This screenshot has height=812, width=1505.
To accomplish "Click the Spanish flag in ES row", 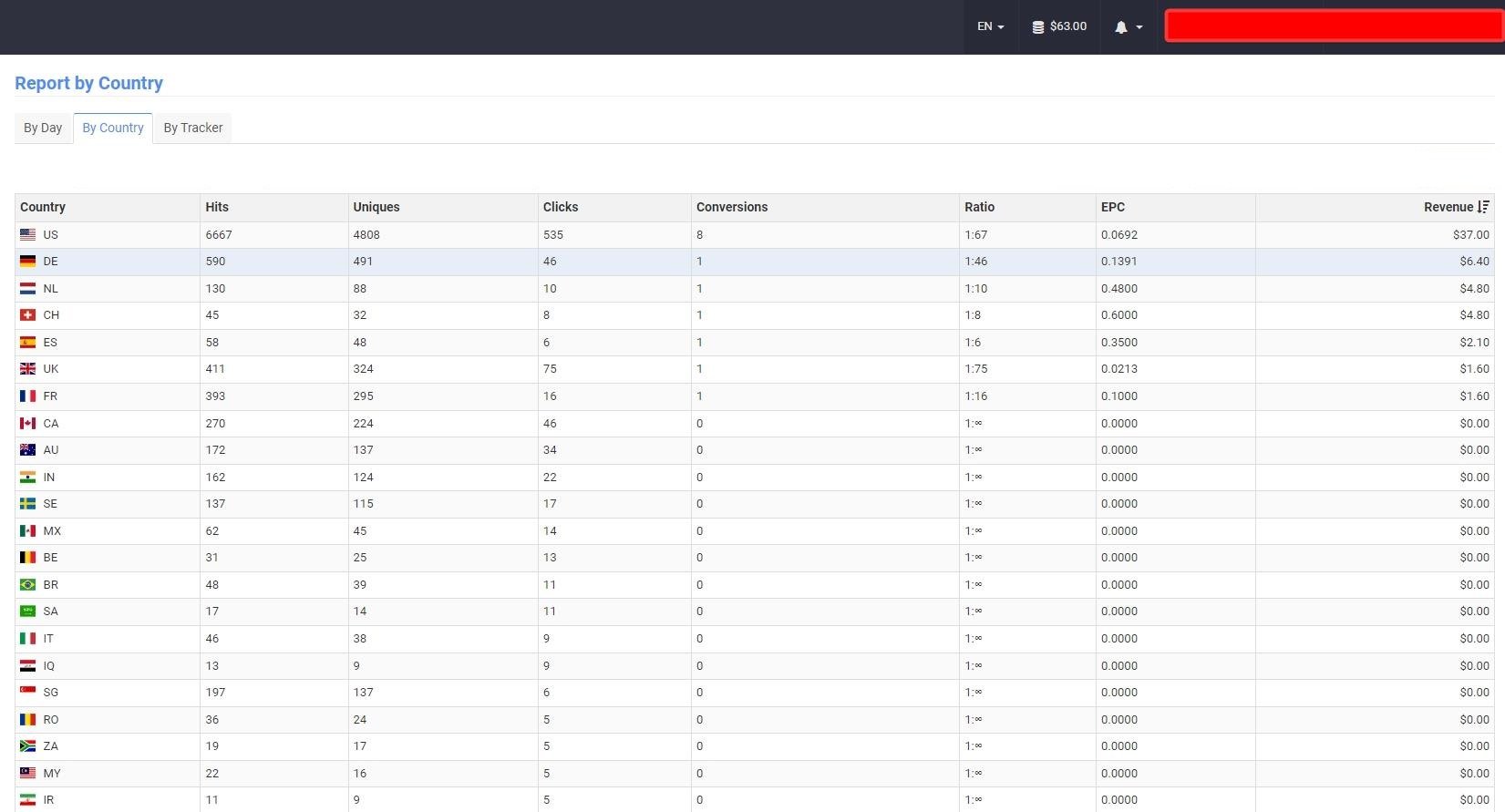I will point(28,343).
